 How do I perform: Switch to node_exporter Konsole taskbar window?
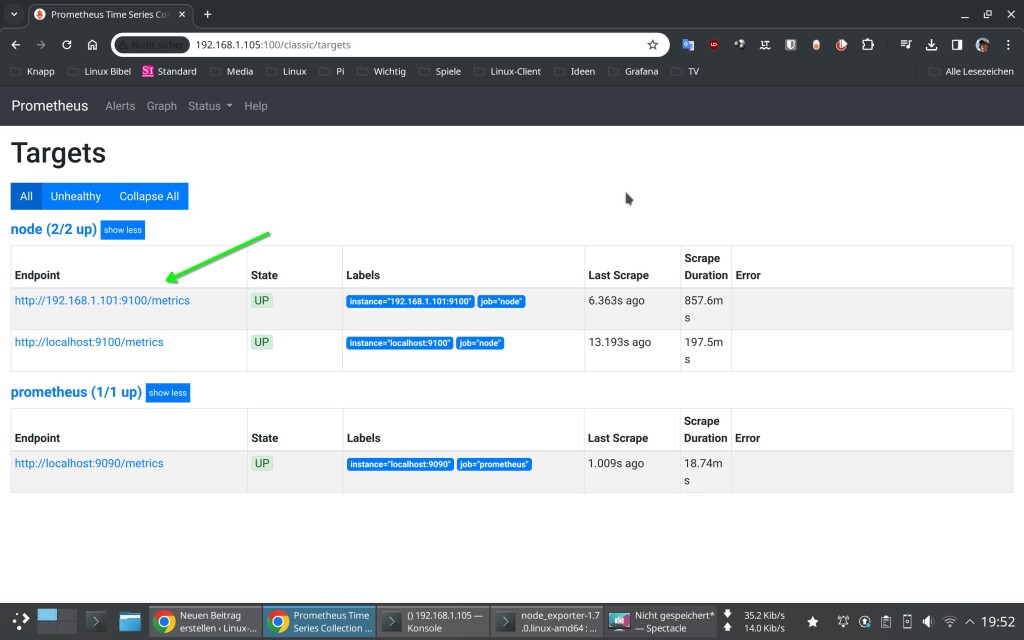547,622
